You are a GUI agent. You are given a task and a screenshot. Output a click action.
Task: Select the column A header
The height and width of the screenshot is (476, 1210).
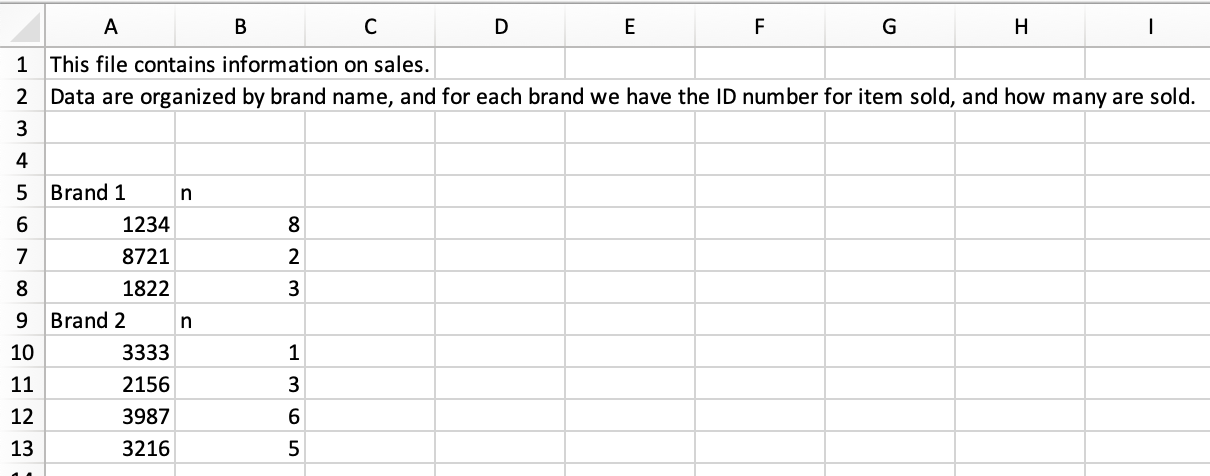[109, 29]
